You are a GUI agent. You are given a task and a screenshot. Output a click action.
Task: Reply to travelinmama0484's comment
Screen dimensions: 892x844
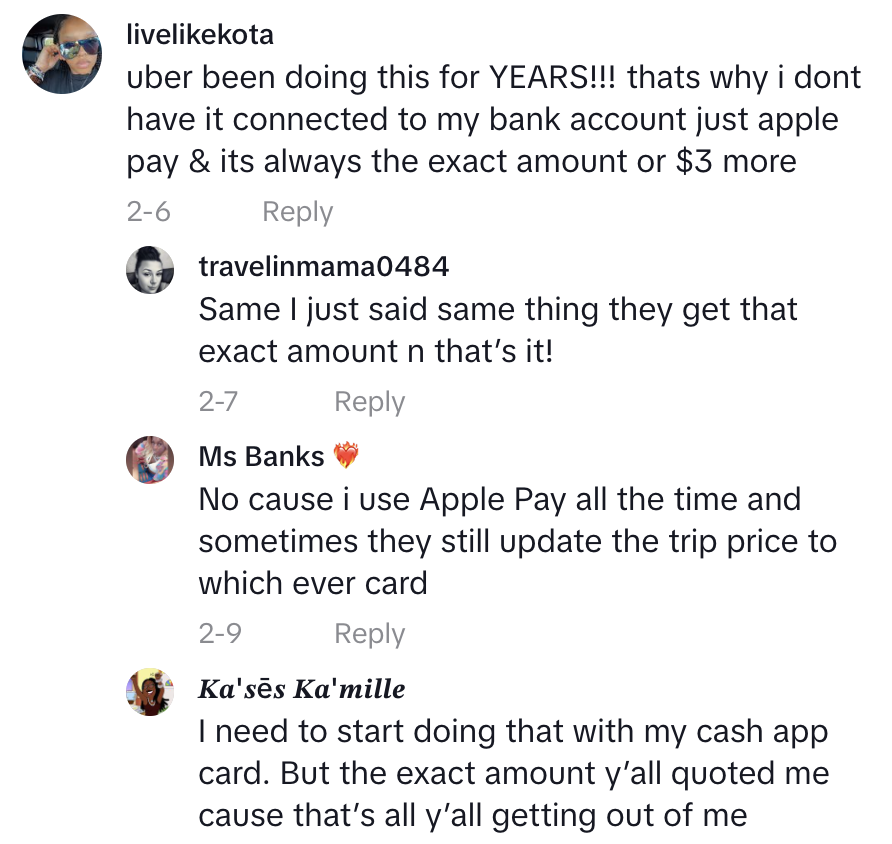click(369, 402)
